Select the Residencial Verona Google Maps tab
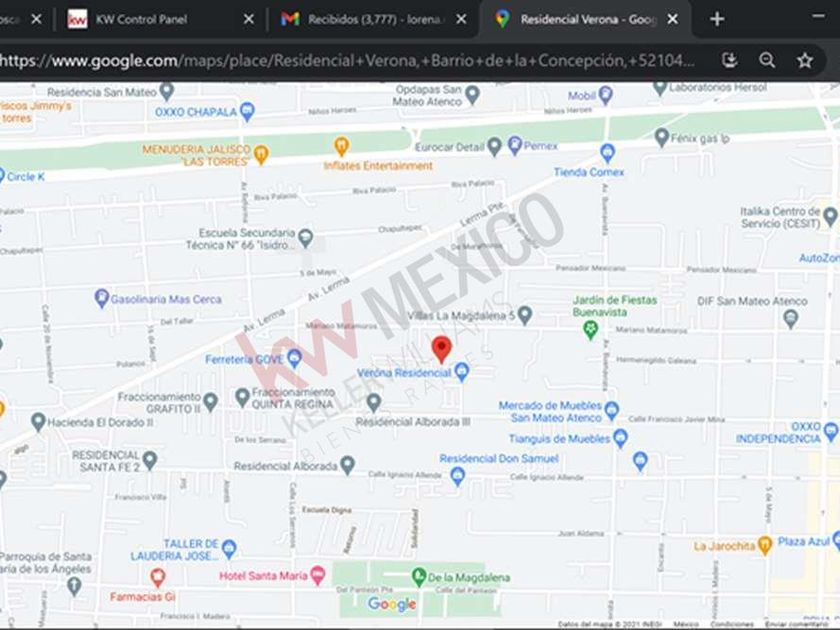 (586, 19)
